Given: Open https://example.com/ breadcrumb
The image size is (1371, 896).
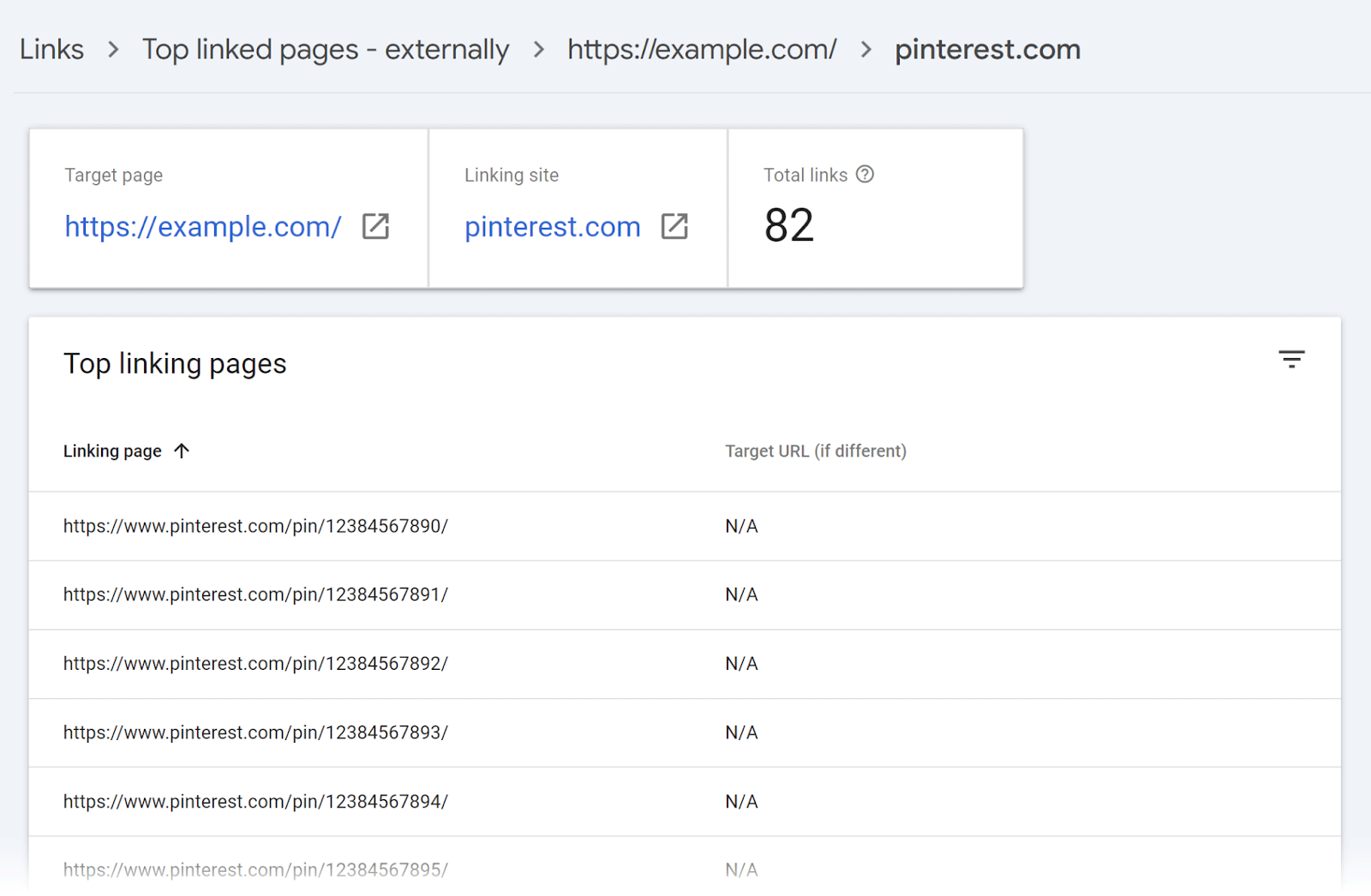Looking at the screenshot, I should pyautogui.click(x=702, y=50).
